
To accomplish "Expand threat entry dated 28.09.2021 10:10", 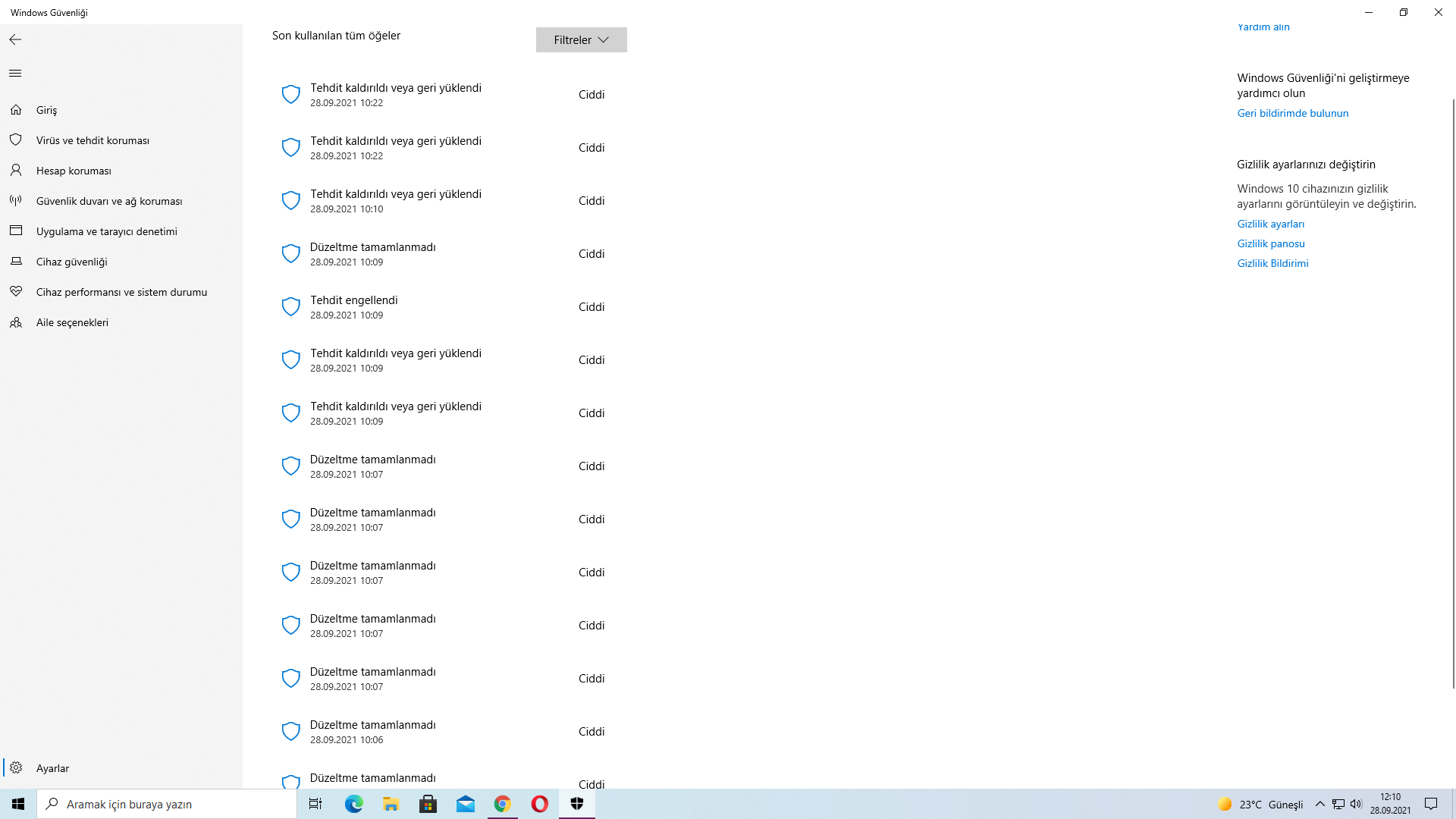I will 395,200.
